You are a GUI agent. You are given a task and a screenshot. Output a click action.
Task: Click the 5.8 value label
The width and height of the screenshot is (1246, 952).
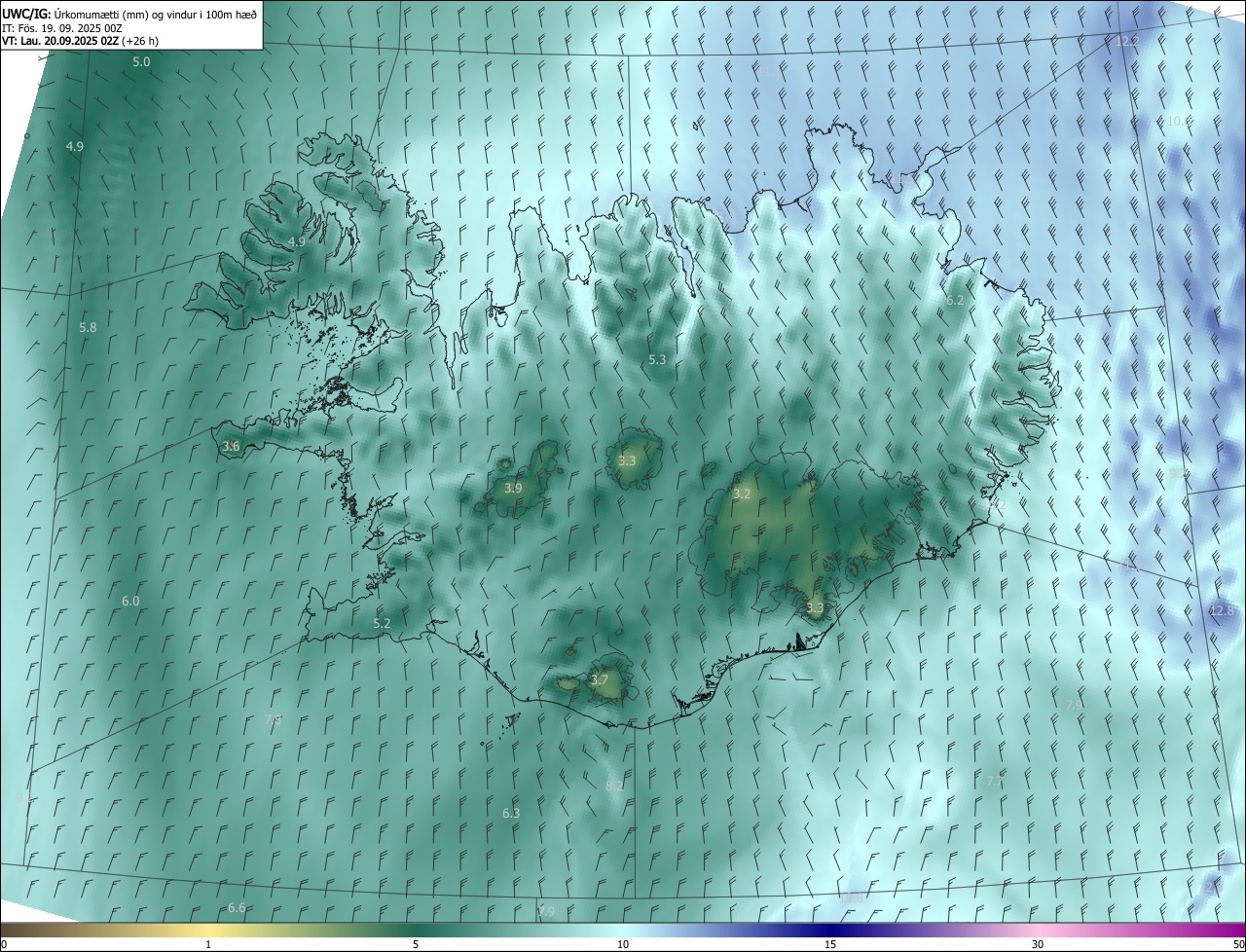(88, 328)
